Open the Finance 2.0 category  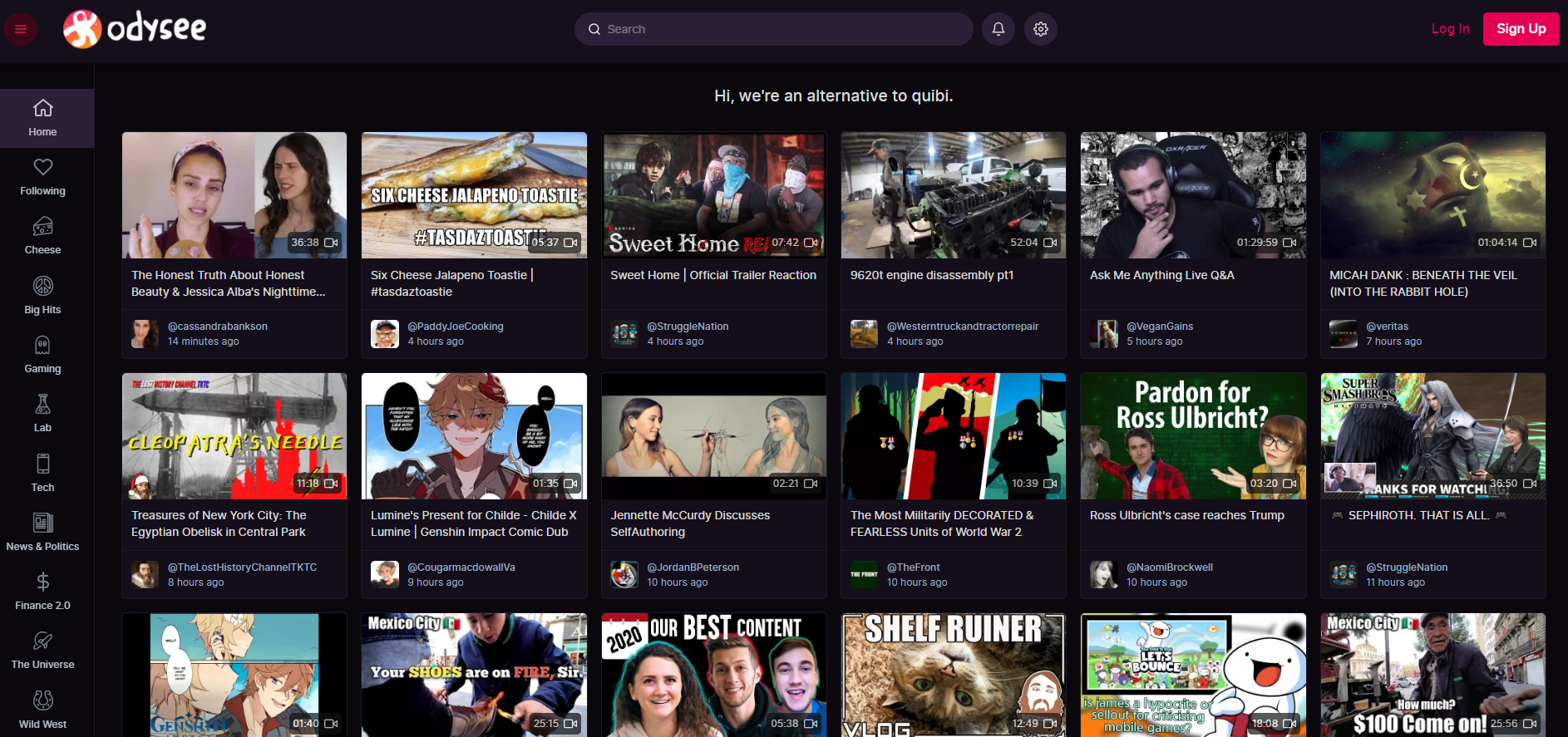coord(43,592)
